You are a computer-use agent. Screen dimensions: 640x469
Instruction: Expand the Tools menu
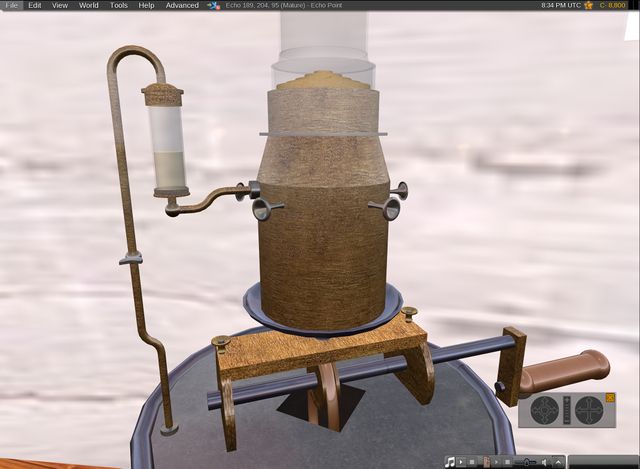coord(119,5)
